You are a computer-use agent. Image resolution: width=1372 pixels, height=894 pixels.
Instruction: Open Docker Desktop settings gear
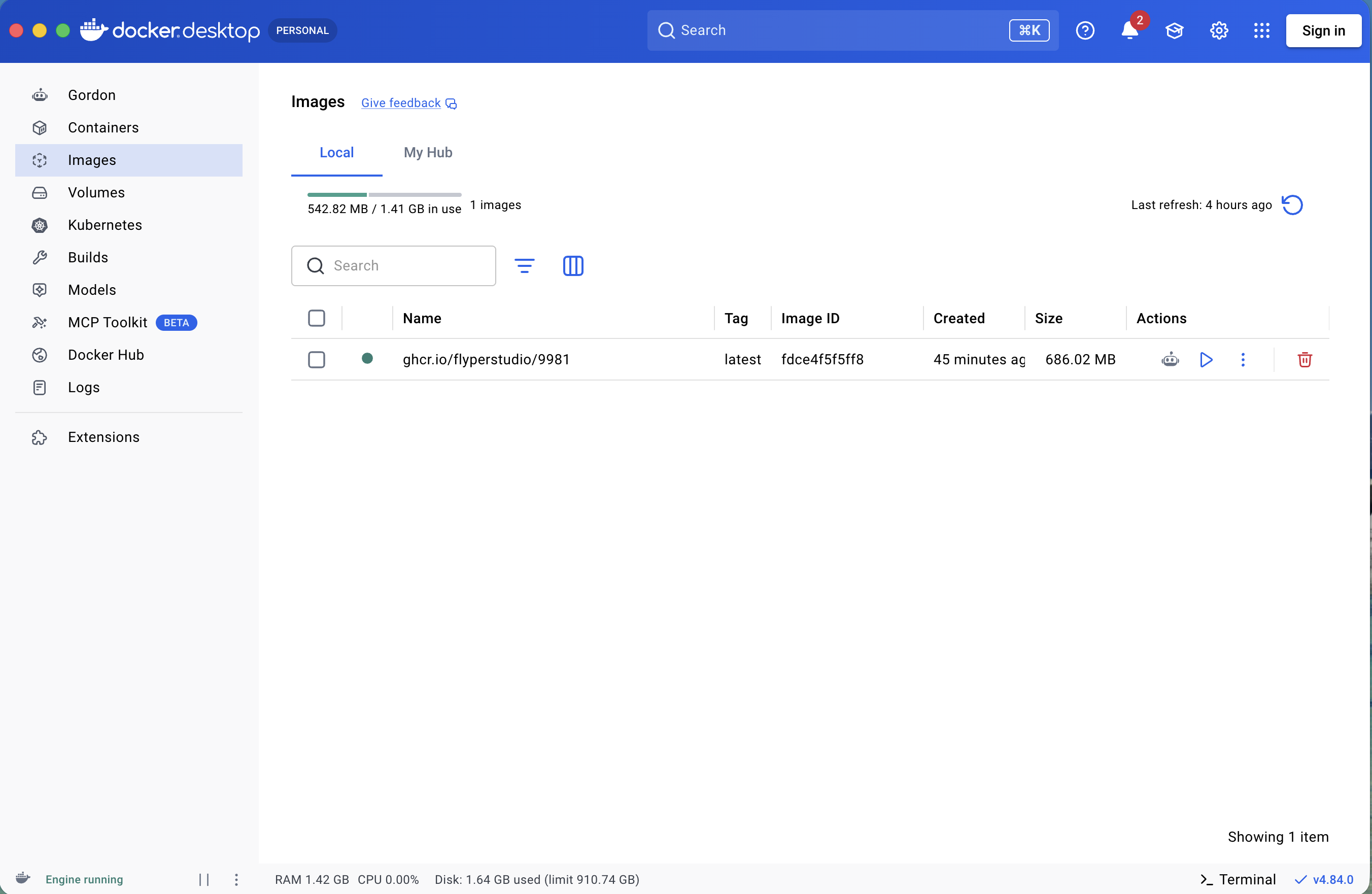(x=1219, y=30)
